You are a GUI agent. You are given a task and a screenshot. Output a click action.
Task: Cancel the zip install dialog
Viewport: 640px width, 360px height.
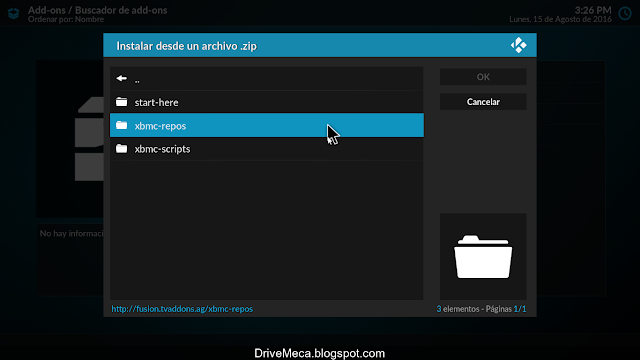483,102
